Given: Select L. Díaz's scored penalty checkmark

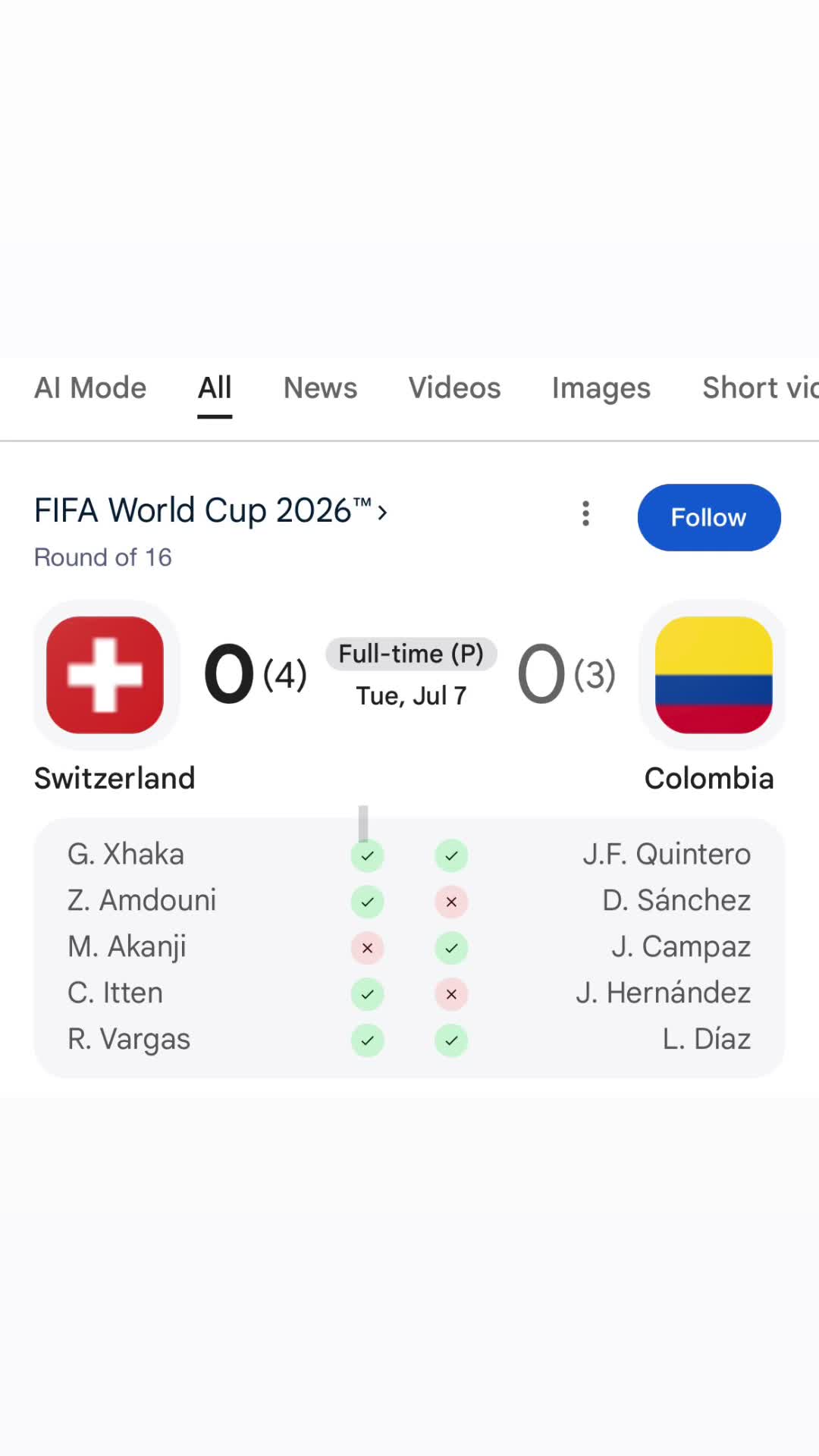Looking at the screenshot, I should [x=451, y=1040].
